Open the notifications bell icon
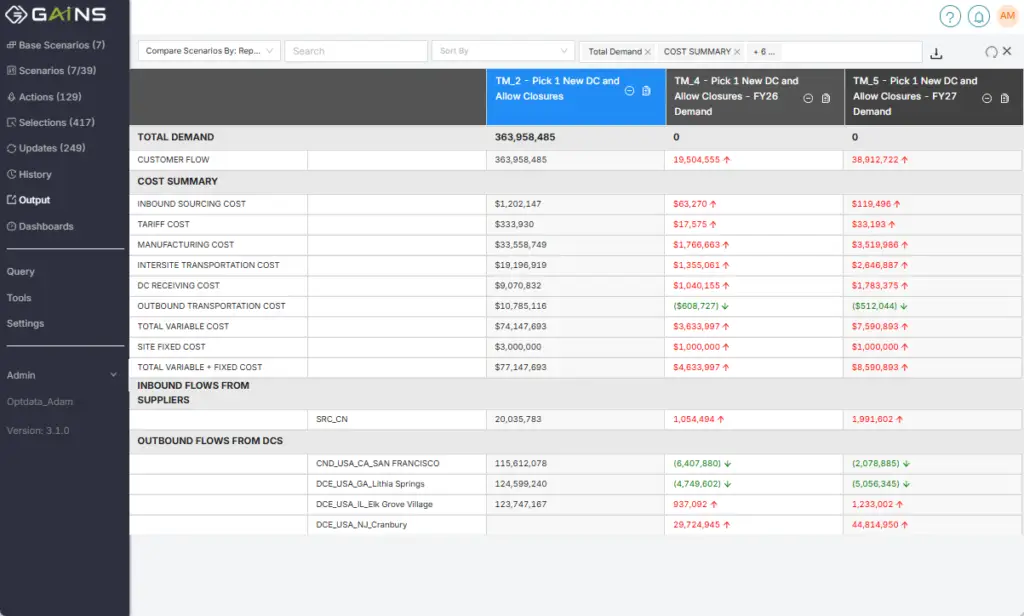The width and height of the screenshot is (1024, 616). [x=978, y=16]
